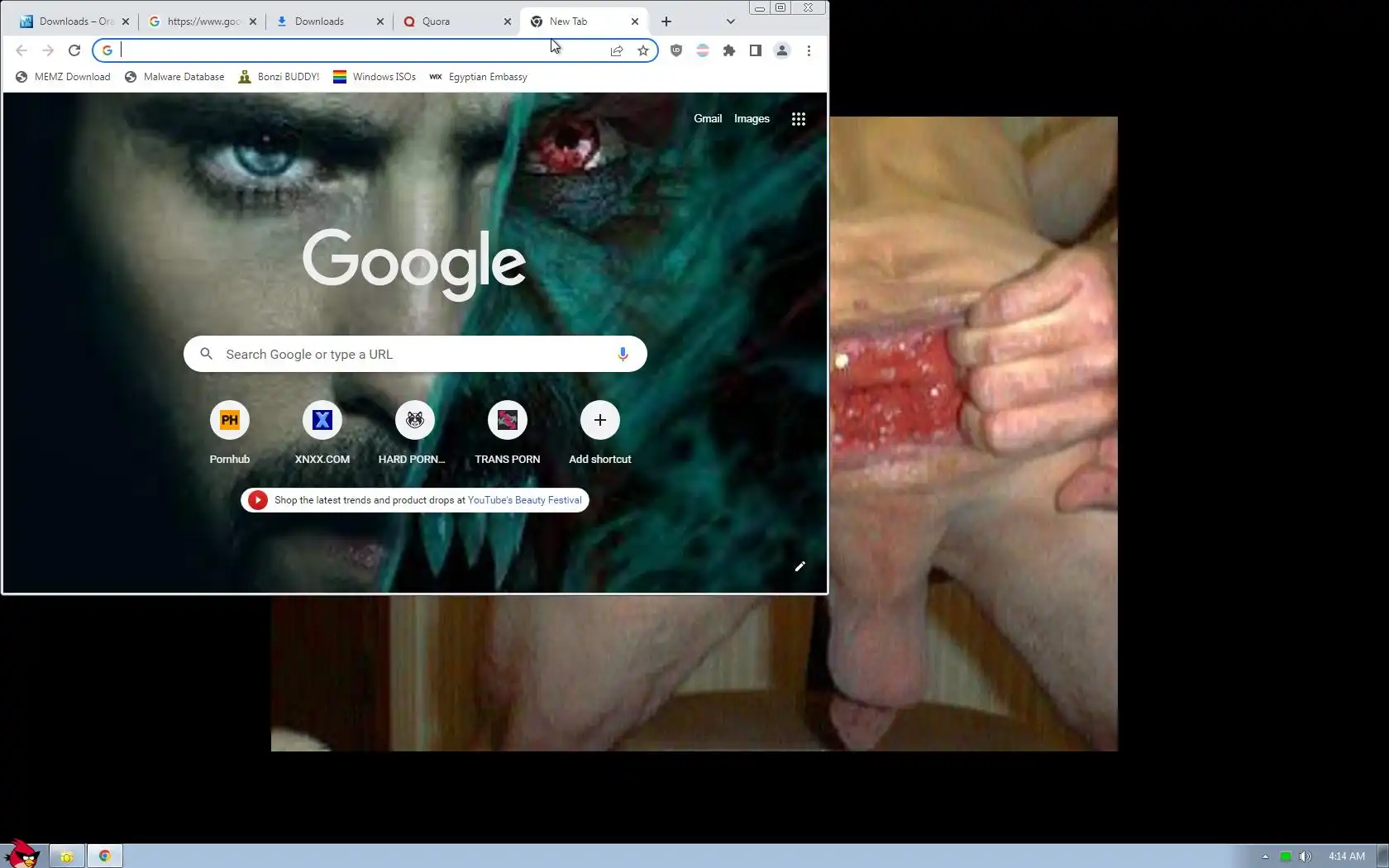Open the Malware Database bookmark
The width and height of the screenshot is (1389, 868).
pyautogui.click(x=174, y=77)
